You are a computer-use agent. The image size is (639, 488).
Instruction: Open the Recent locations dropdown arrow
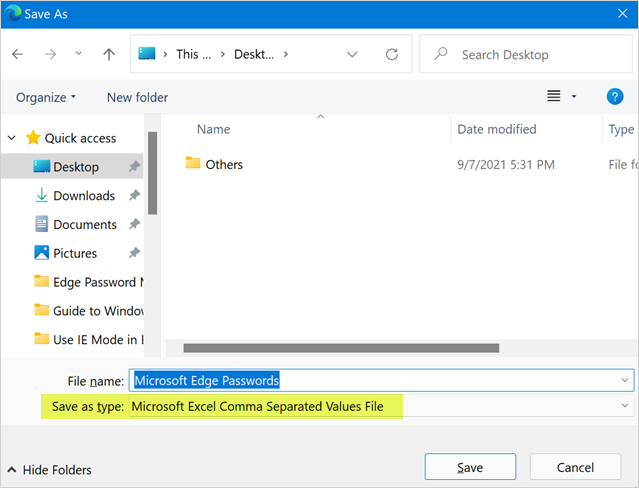click(79, 55)
